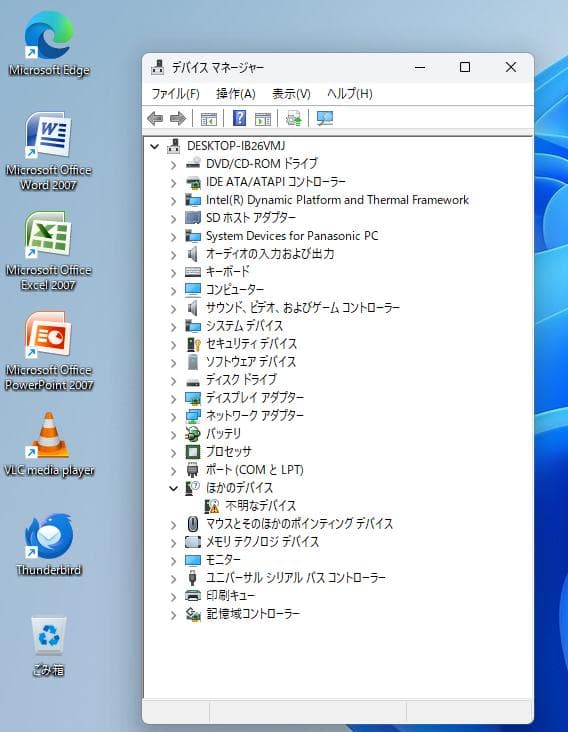Close the Device Manager window
This screenshot has height=732, width=568.
coord(511,67)
